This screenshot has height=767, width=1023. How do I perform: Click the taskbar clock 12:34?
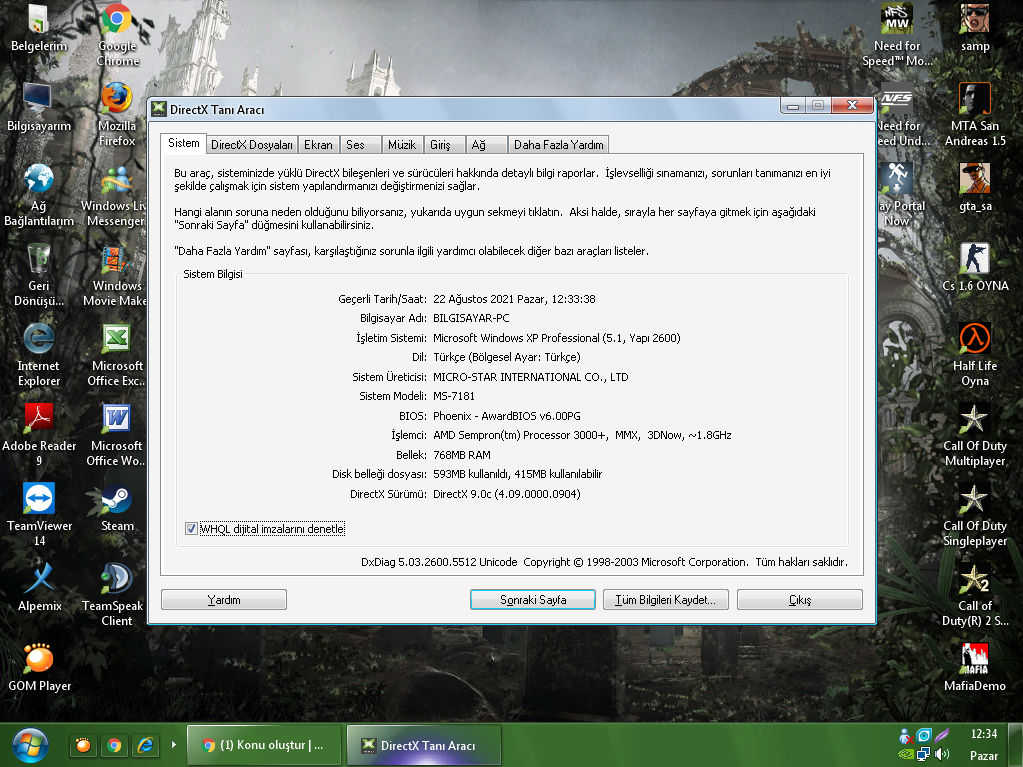[984, 734]
